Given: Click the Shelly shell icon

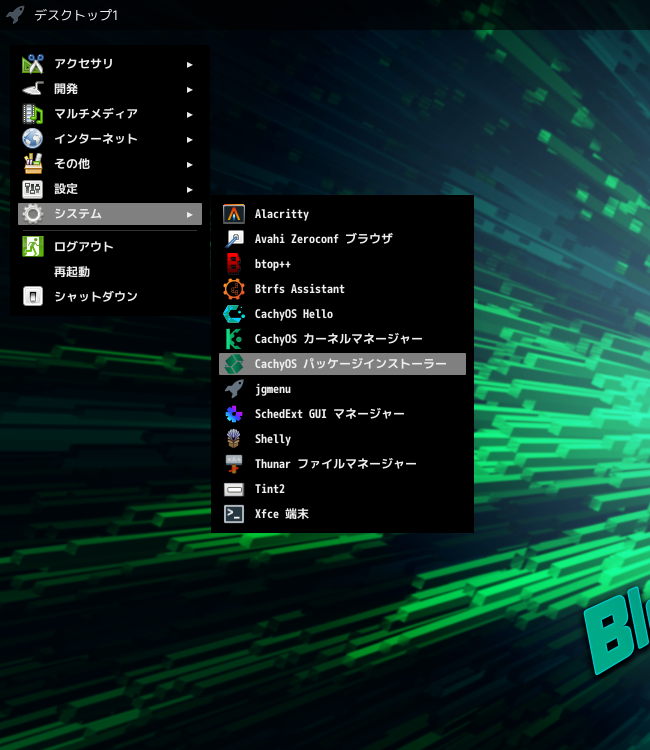Looking at the screenshot, I should [x=234, y=439].
